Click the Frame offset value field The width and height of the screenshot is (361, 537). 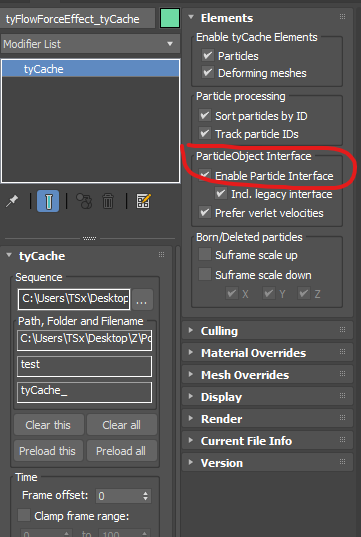pyautogui.click(x=118, y=496)
